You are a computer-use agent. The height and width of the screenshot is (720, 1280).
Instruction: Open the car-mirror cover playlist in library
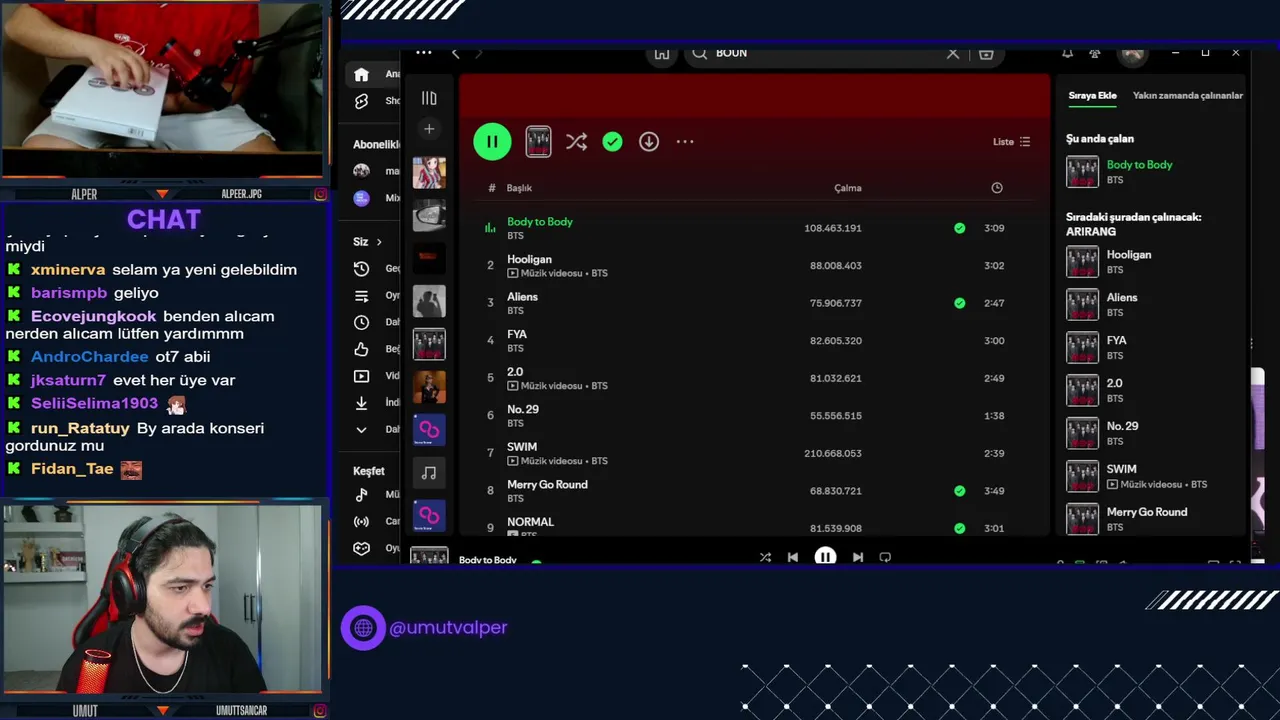click(x=429, y=215)
